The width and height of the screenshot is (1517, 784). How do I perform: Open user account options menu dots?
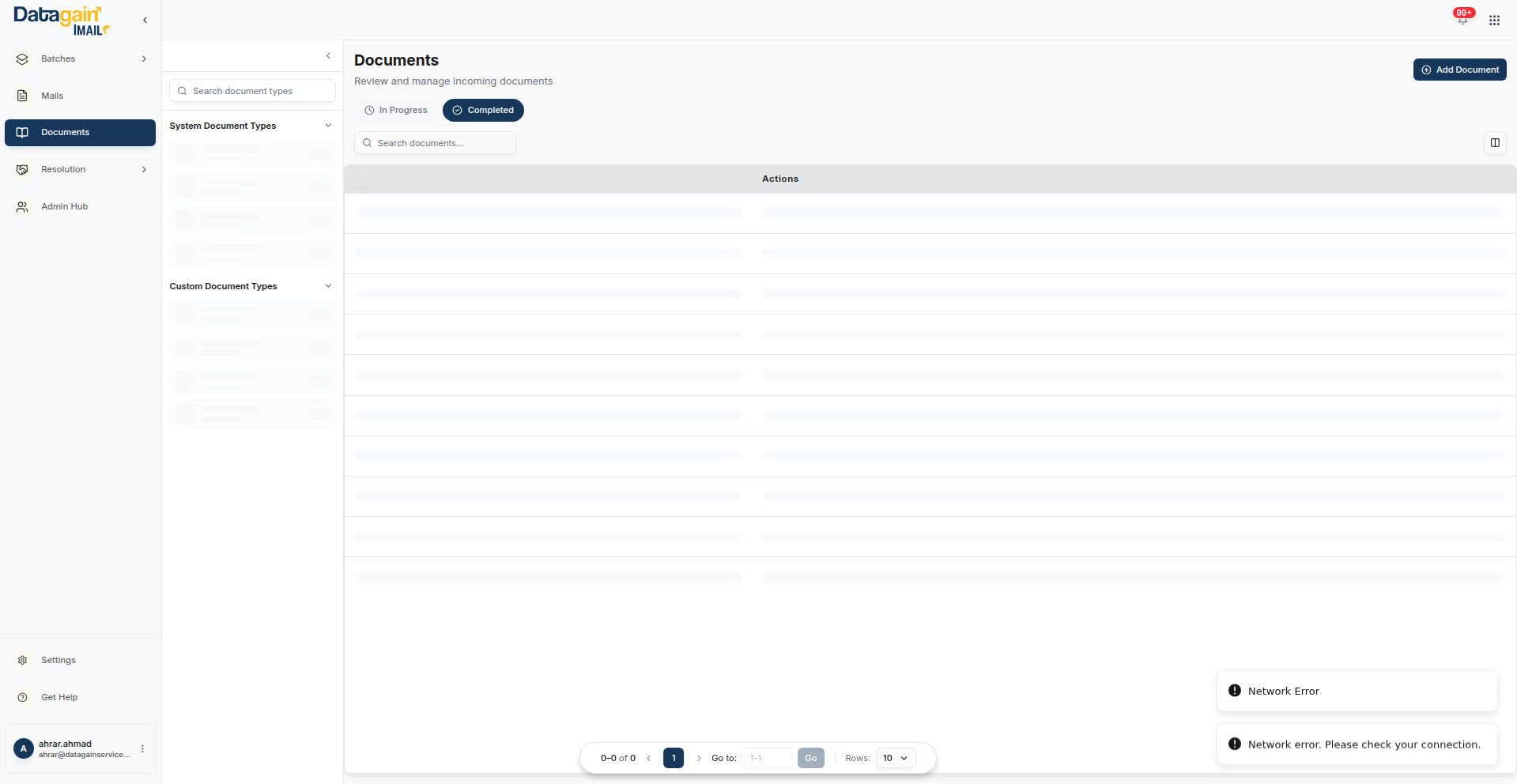142,748
